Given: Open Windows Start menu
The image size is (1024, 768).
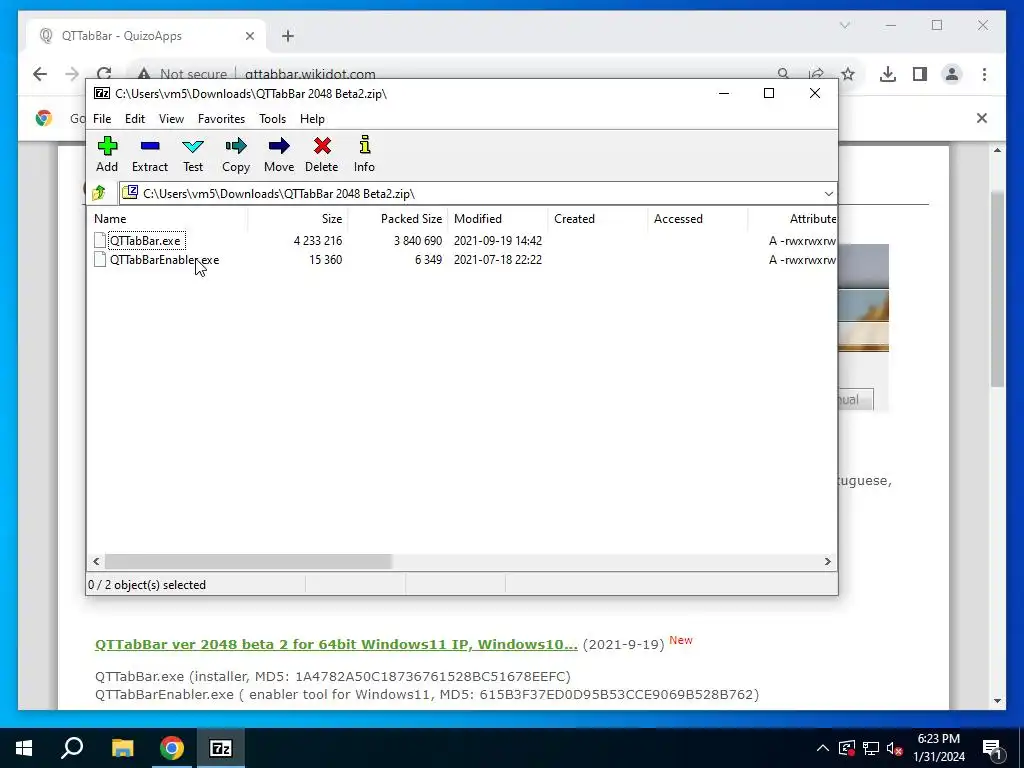Looking at the screenshot, I should tap(24, 748).
